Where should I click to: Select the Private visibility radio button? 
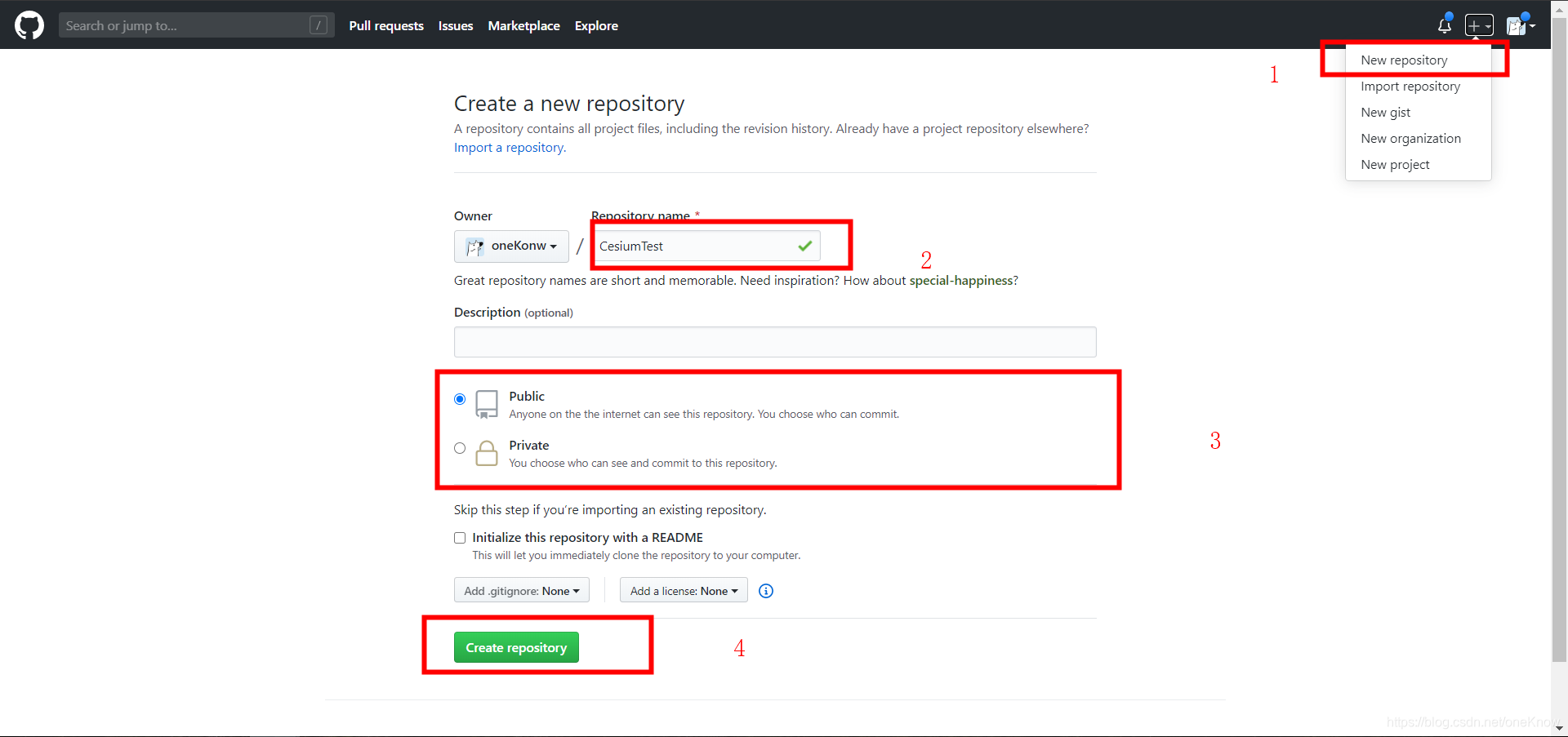point(460,448)
